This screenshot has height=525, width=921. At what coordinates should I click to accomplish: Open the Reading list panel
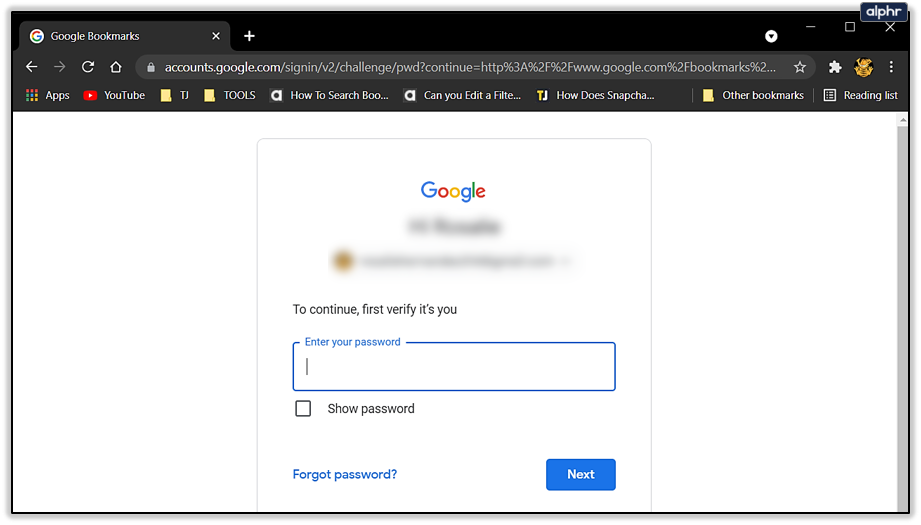[860, 95]
